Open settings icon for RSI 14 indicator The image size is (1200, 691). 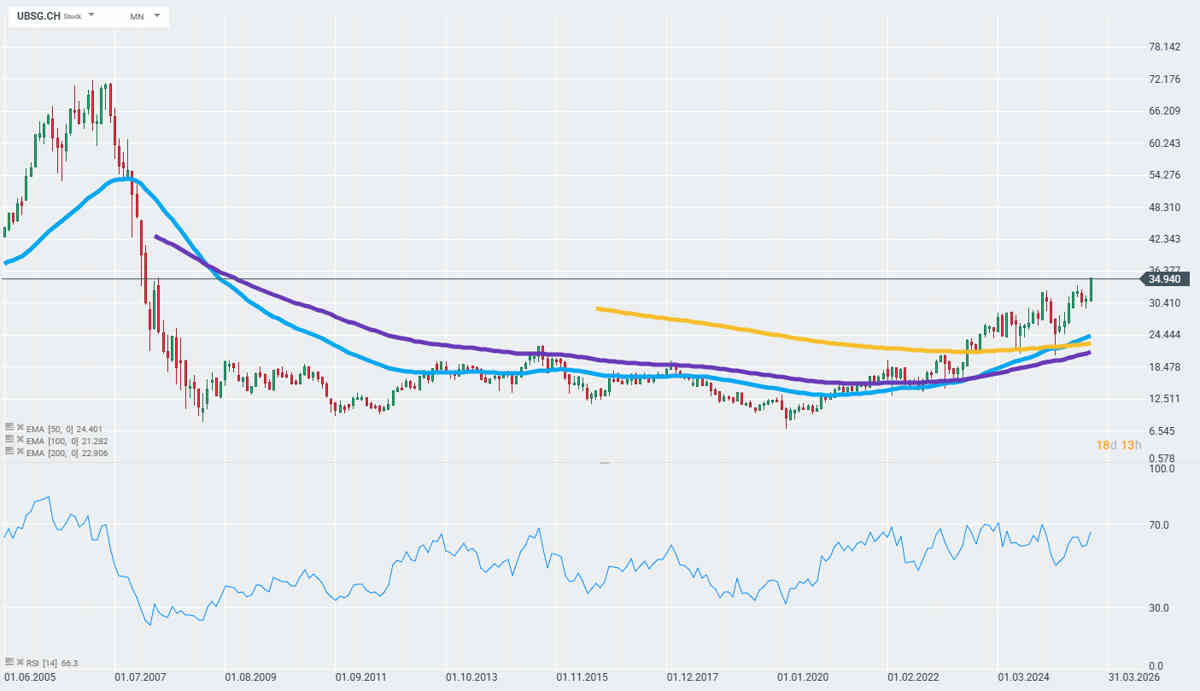tap(10, 662)
